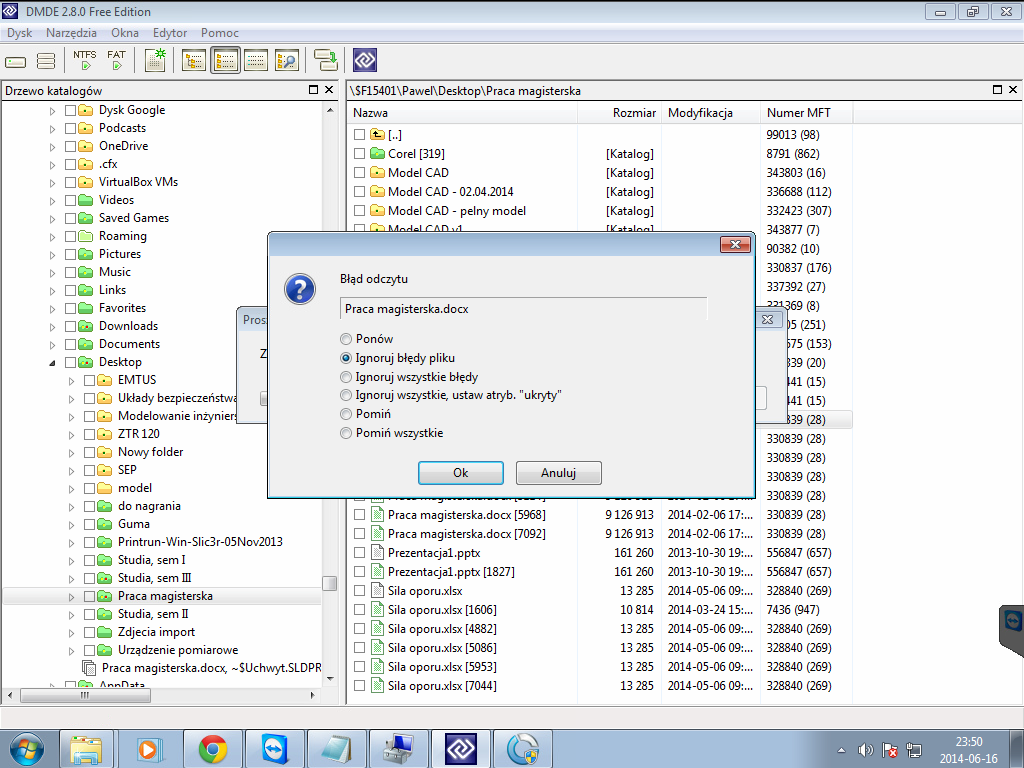Select Ignoruj wszystkie, ustaw atryb. ukryty
This screenshot has height=768, width=1024.
(345, 395)
